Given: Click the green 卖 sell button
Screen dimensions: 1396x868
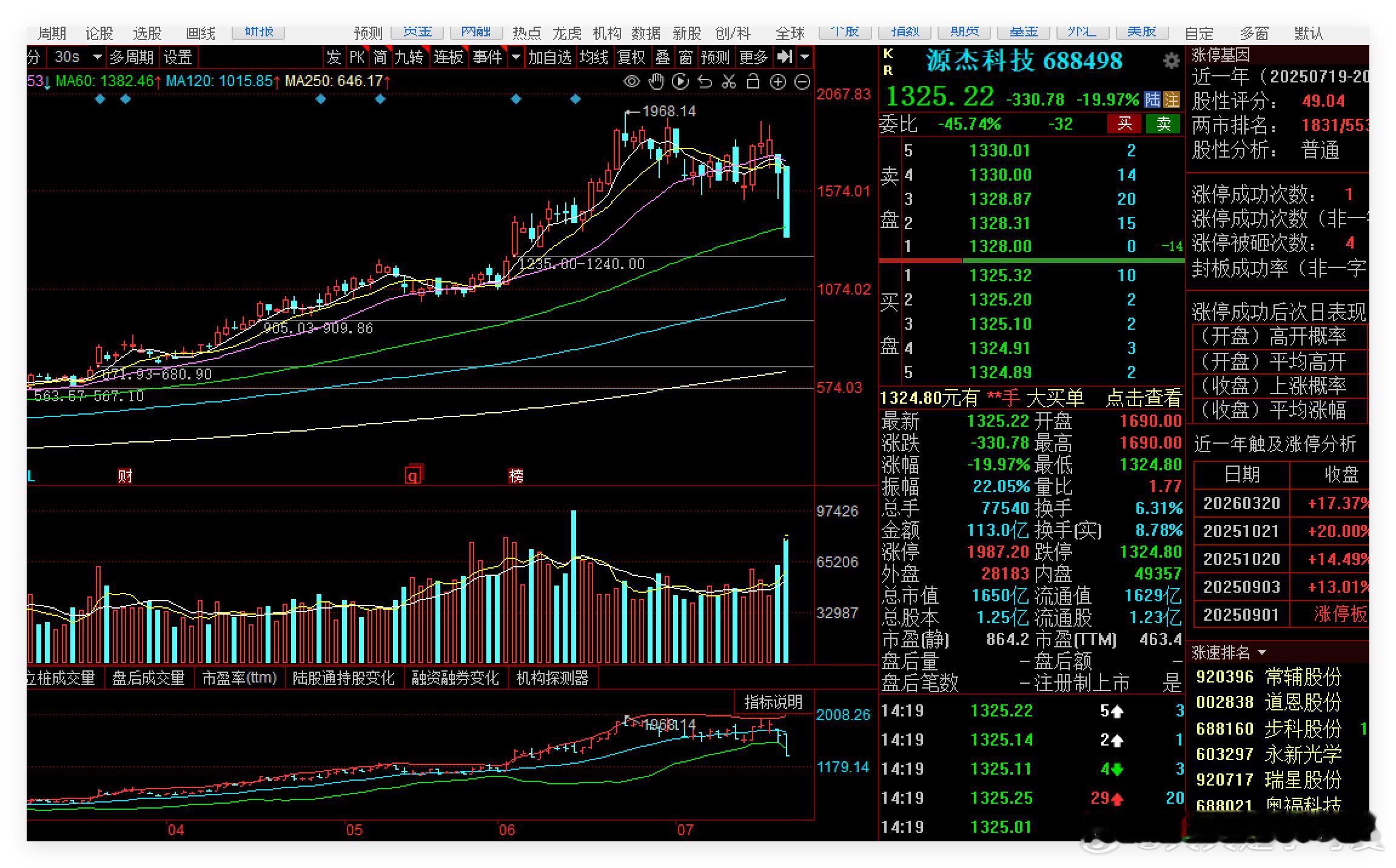Looking at the screenshot, I should point(1163,124).
